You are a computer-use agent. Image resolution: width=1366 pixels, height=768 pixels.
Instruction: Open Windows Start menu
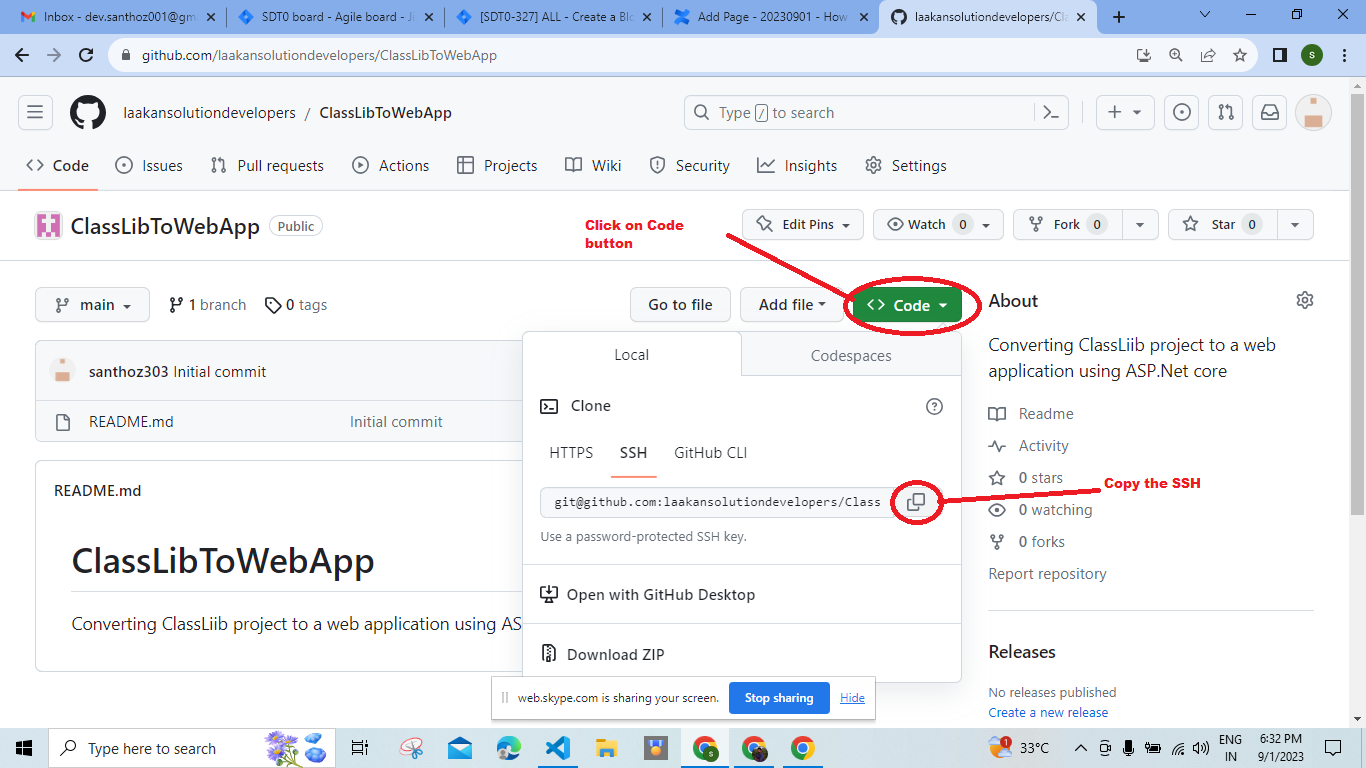24,748
